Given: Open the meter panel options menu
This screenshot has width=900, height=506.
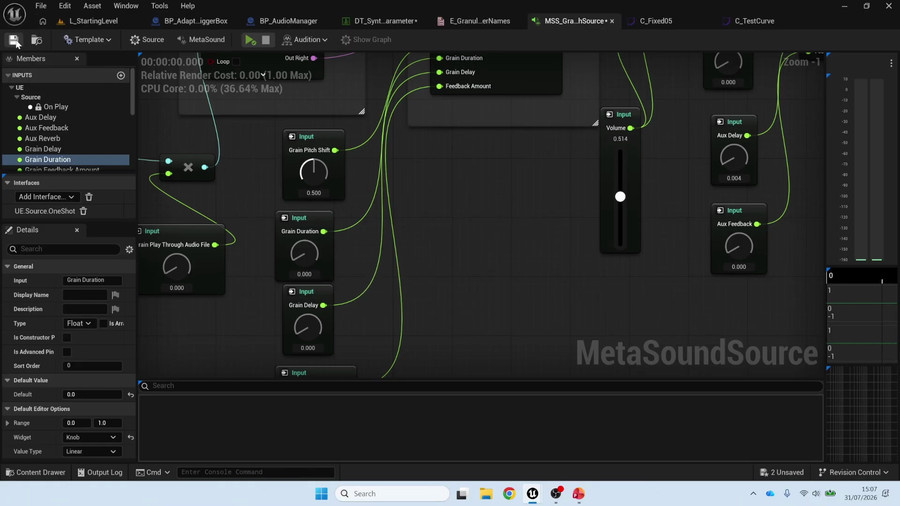Looking at the screenshot, I should tap(891, 63).
